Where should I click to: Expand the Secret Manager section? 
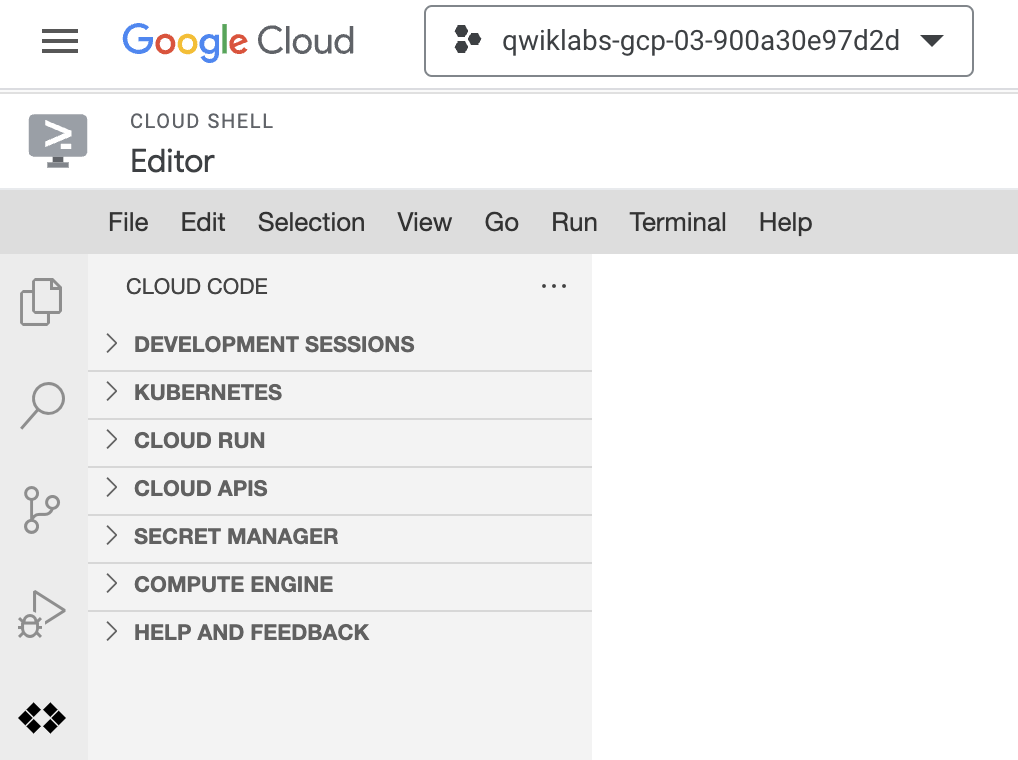click(236, 536)
